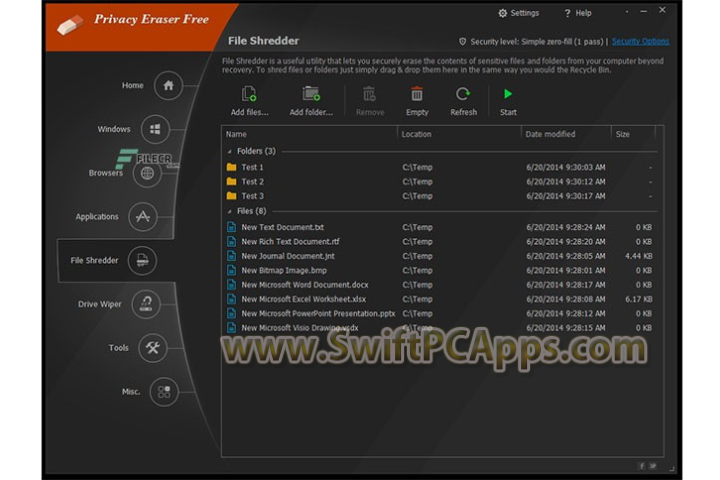720x480 pixels.
Task: Open the Tools wrench icon
Action: (x=153, y=348)
